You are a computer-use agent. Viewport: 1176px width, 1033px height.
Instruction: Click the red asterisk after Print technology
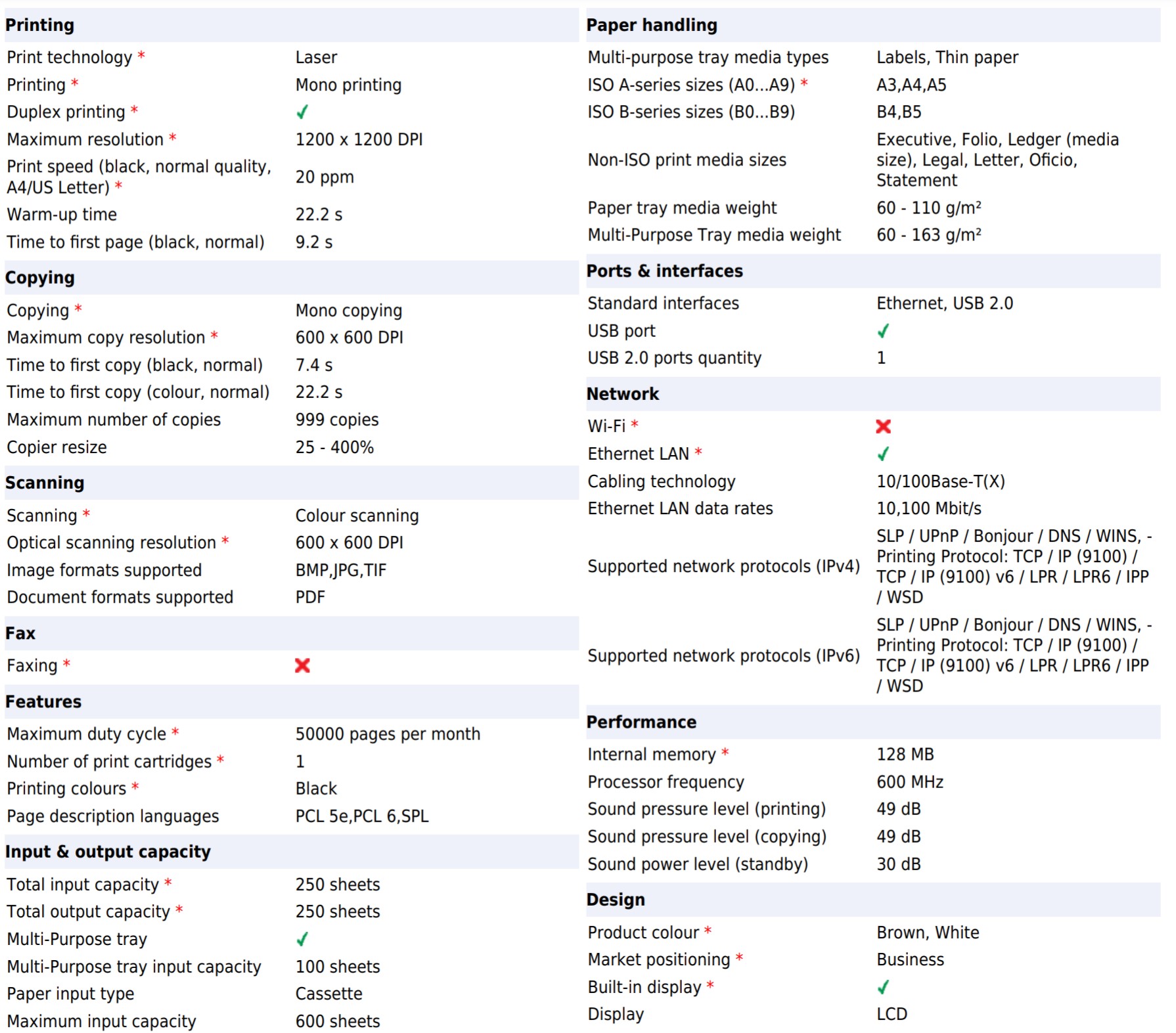tap(141, 56)
